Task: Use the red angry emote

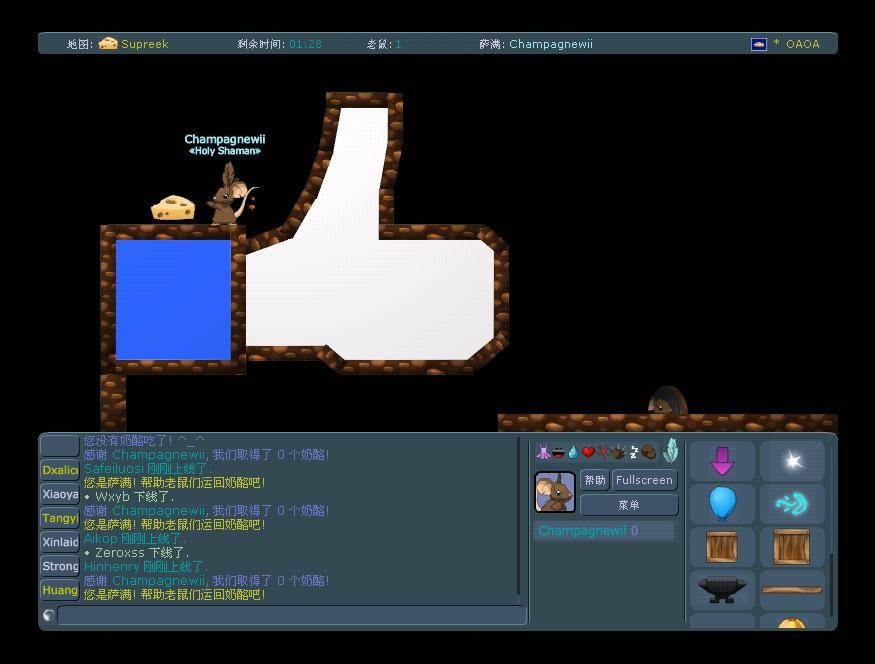Action: click(603, 452)
